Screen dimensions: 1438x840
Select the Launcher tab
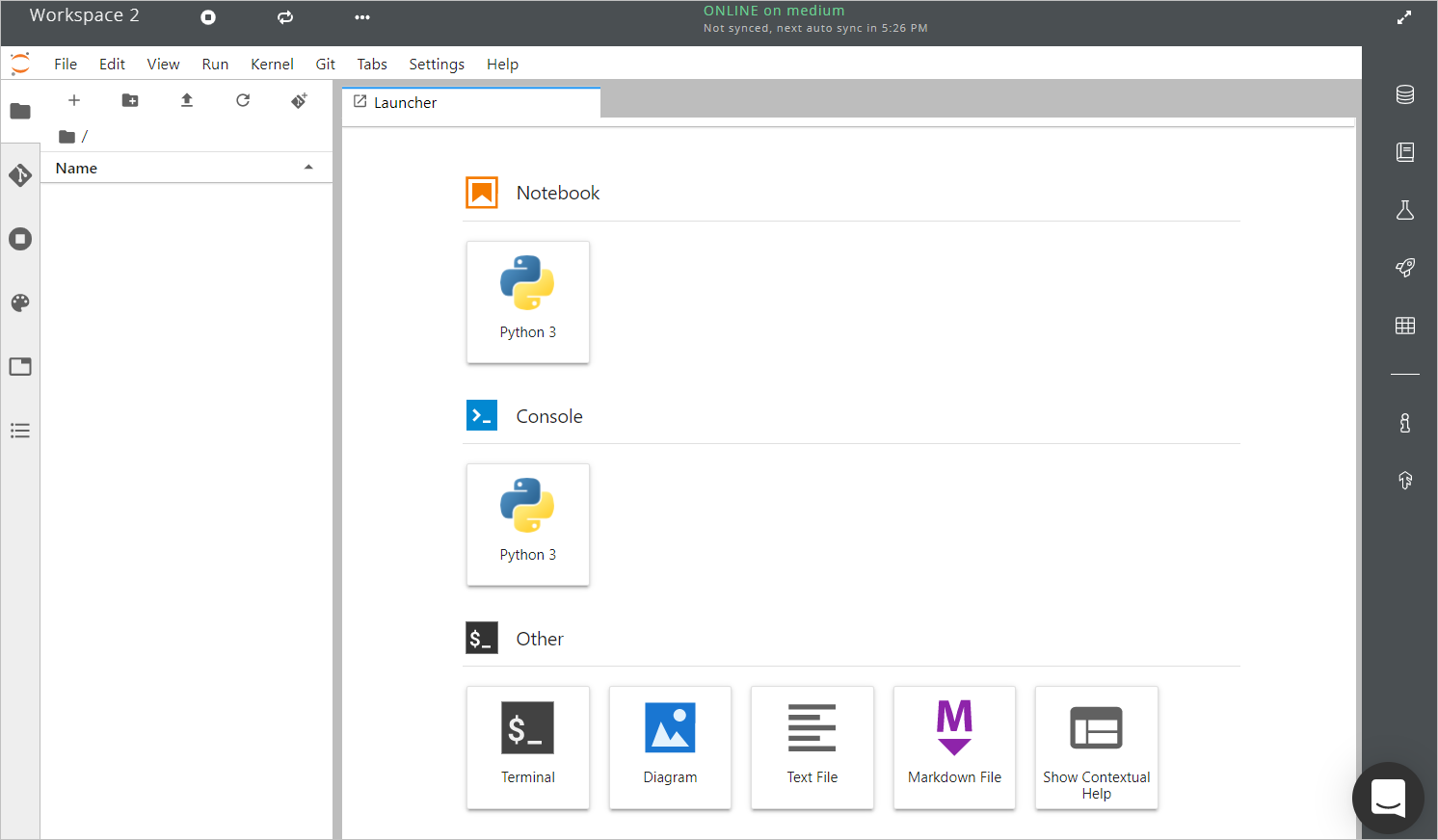471,102
